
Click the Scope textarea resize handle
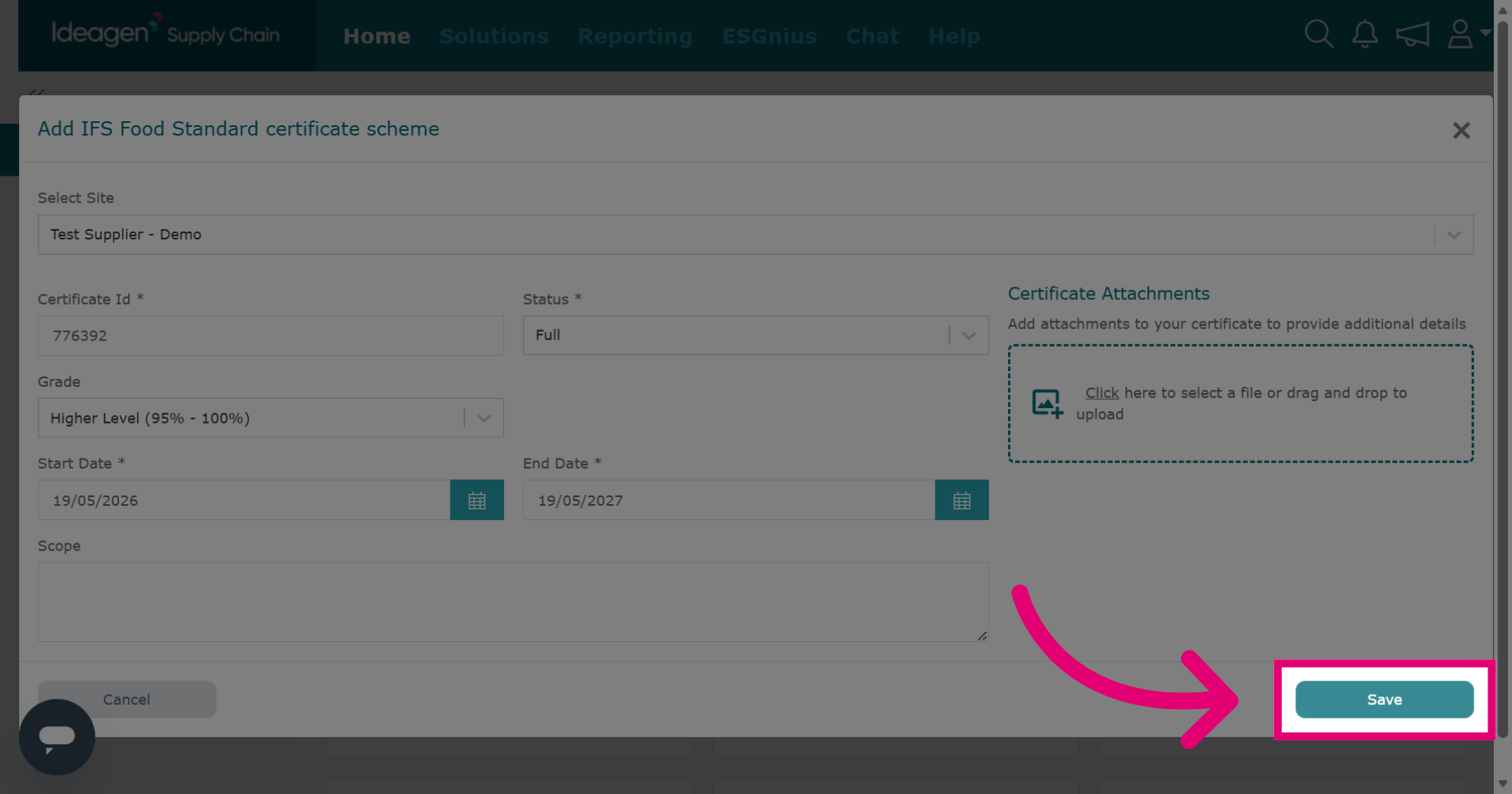click(982, 636)
